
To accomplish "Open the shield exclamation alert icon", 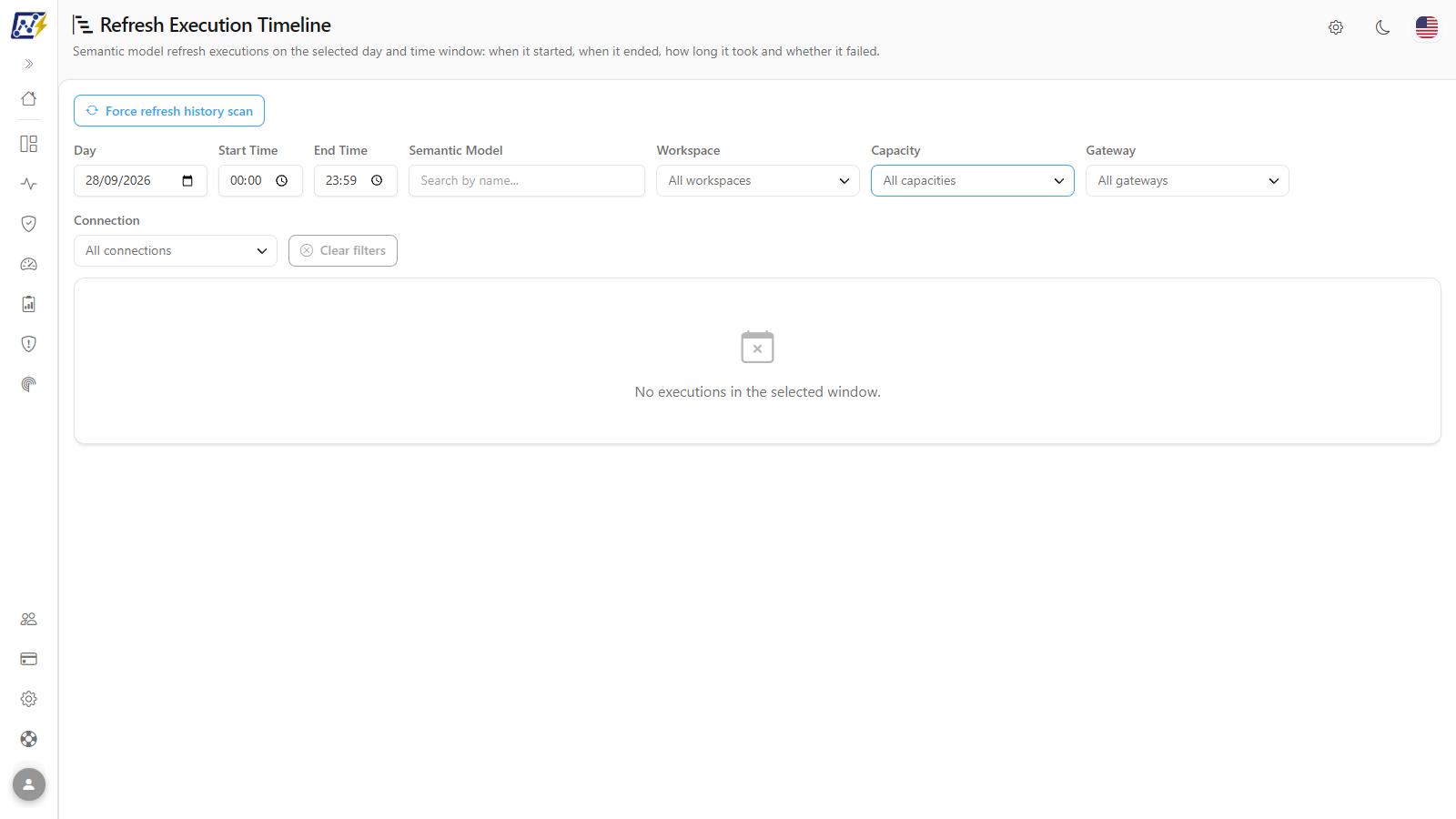I will click(x=29, y=344).
